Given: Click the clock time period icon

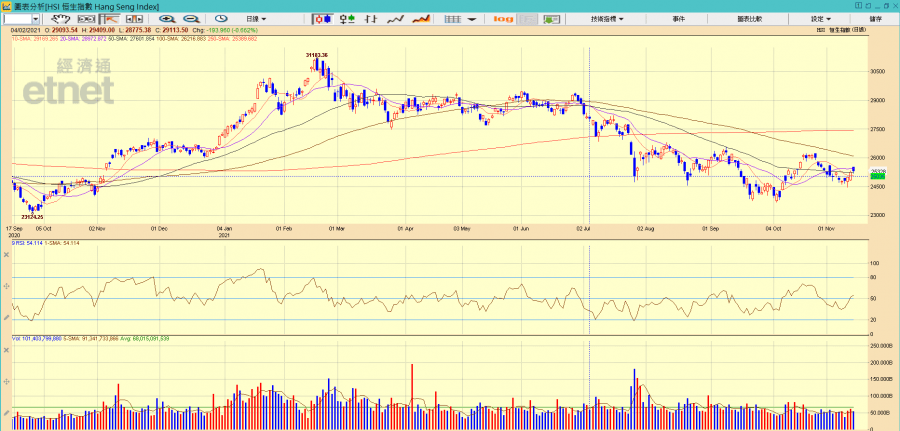Looking at the screenshot, I should click(x=219, y=19).
